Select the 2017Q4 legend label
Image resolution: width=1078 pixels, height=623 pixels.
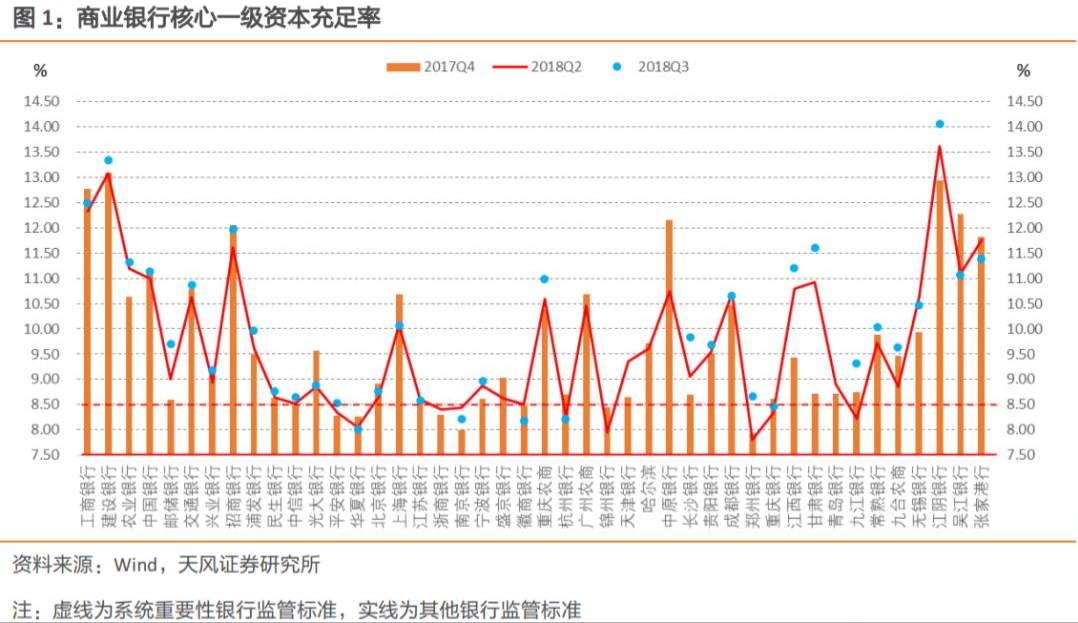[449, 67]
